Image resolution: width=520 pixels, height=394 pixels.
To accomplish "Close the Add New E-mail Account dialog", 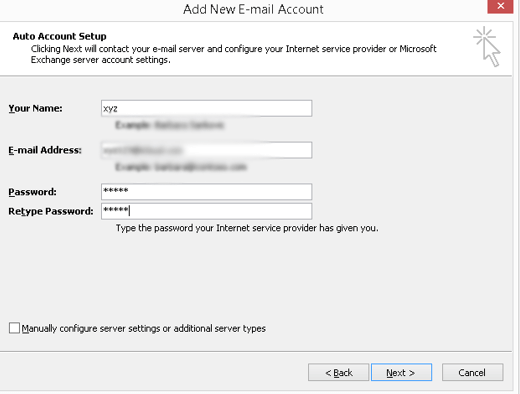I will point(500,6).
